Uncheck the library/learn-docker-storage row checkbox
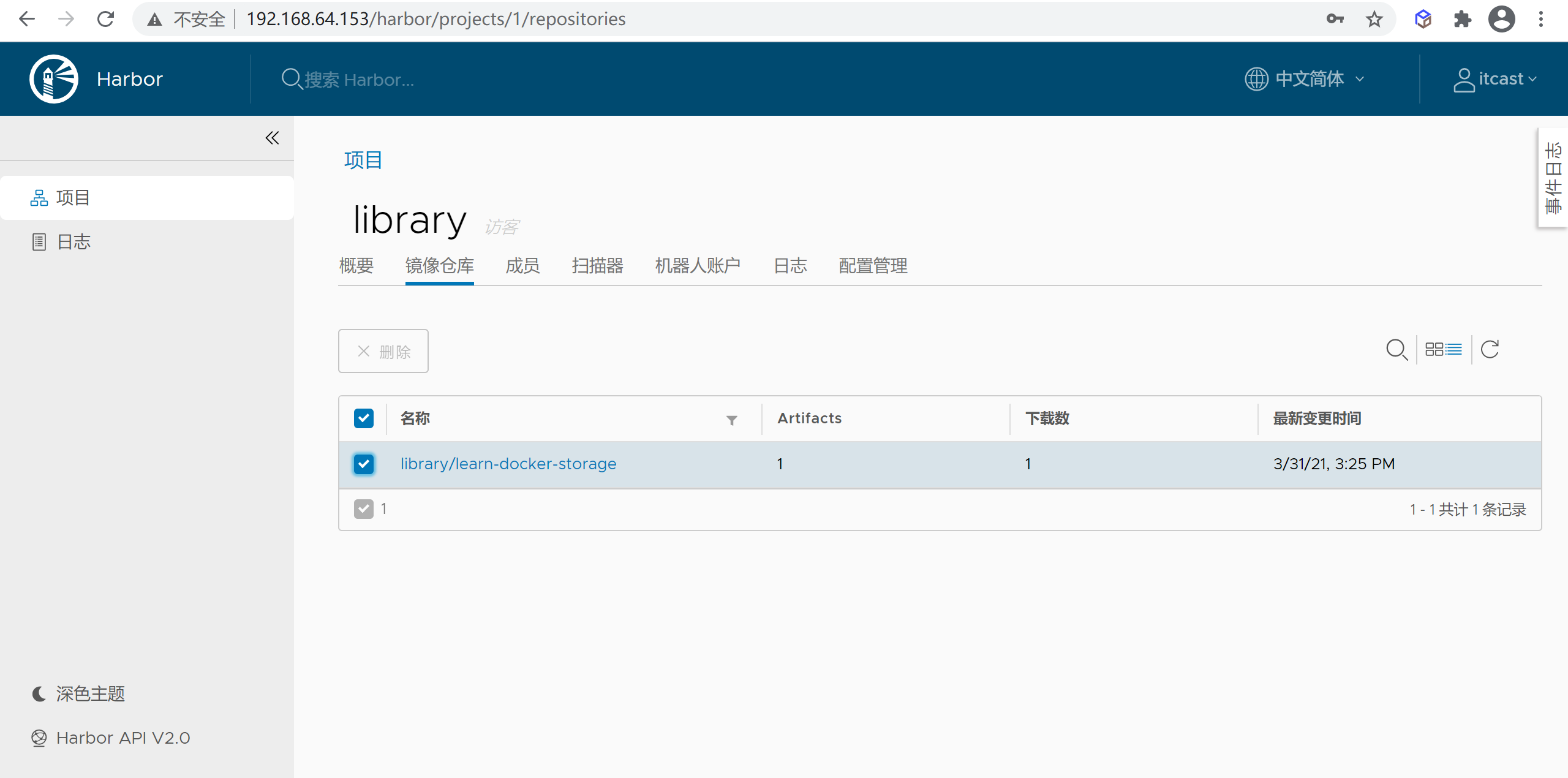Screen dimensions: 1568x778 point(363,464)
